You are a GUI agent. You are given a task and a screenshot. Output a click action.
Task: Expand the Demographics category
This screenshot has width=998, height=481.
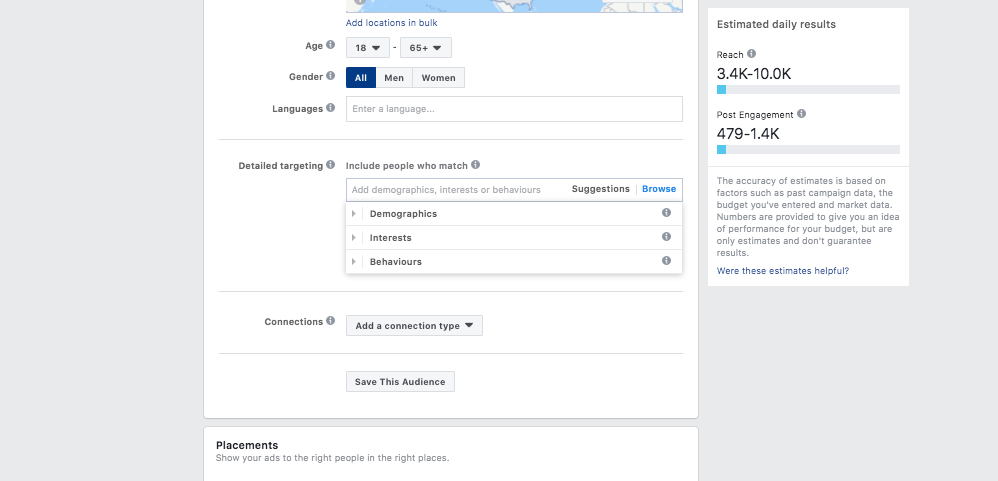pyautogui.click(x=514, y=214)
